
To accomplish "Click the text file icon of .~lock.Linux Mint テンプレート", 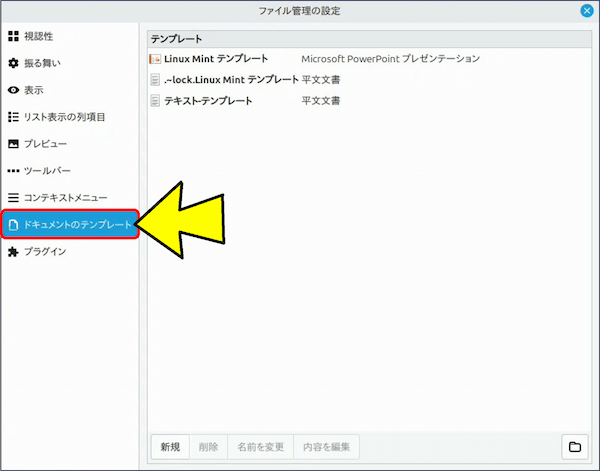I will (155, 80).
